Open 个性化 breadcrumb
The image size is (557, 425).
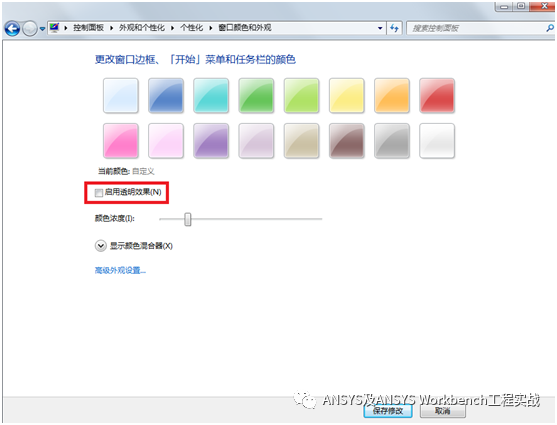(x=192, y=28)
